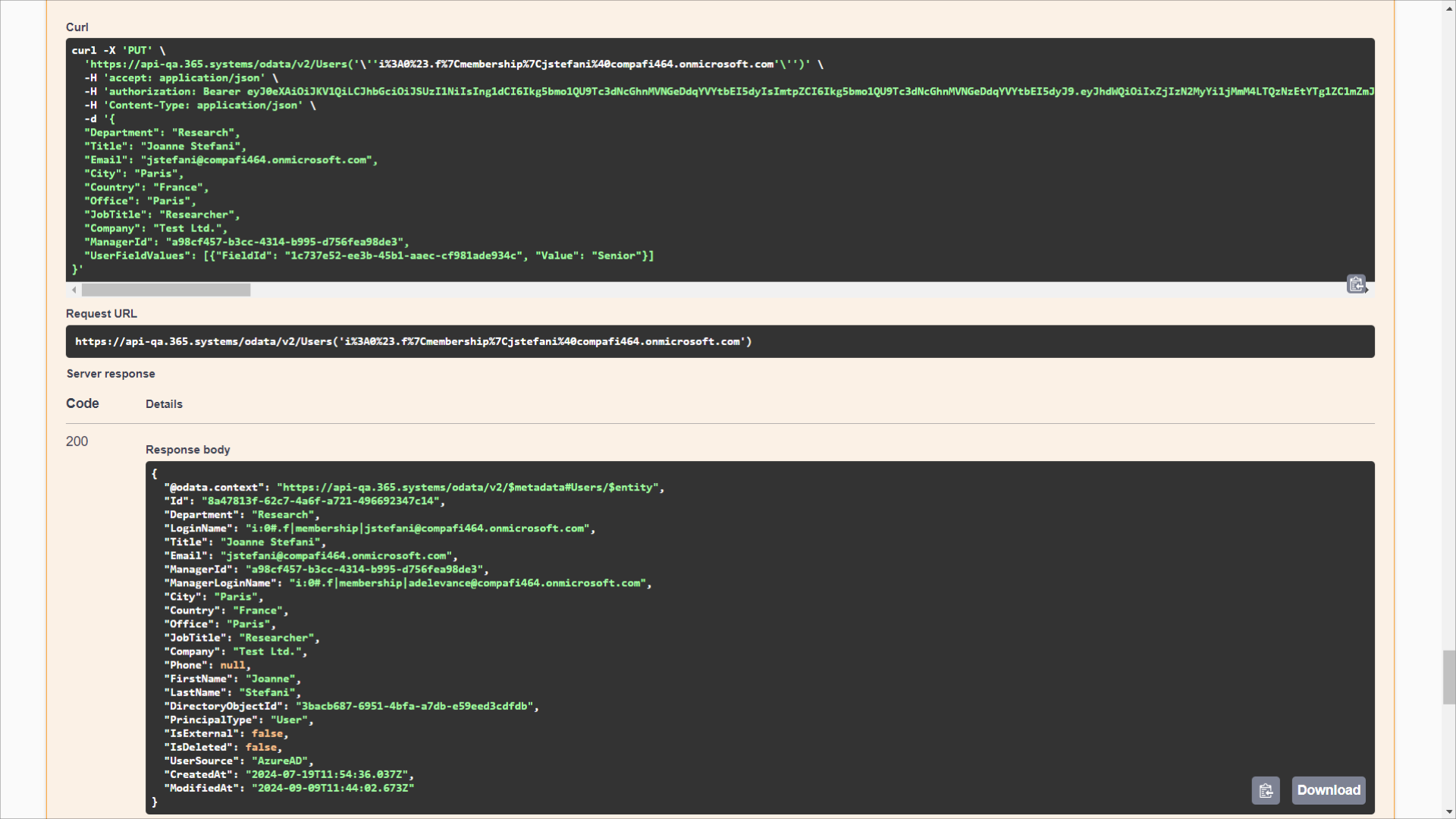The image size is (1456, 819).
Task: Click the ModifiedAt timestamp value
Action: pyautogui.click(x=332, y=789)
